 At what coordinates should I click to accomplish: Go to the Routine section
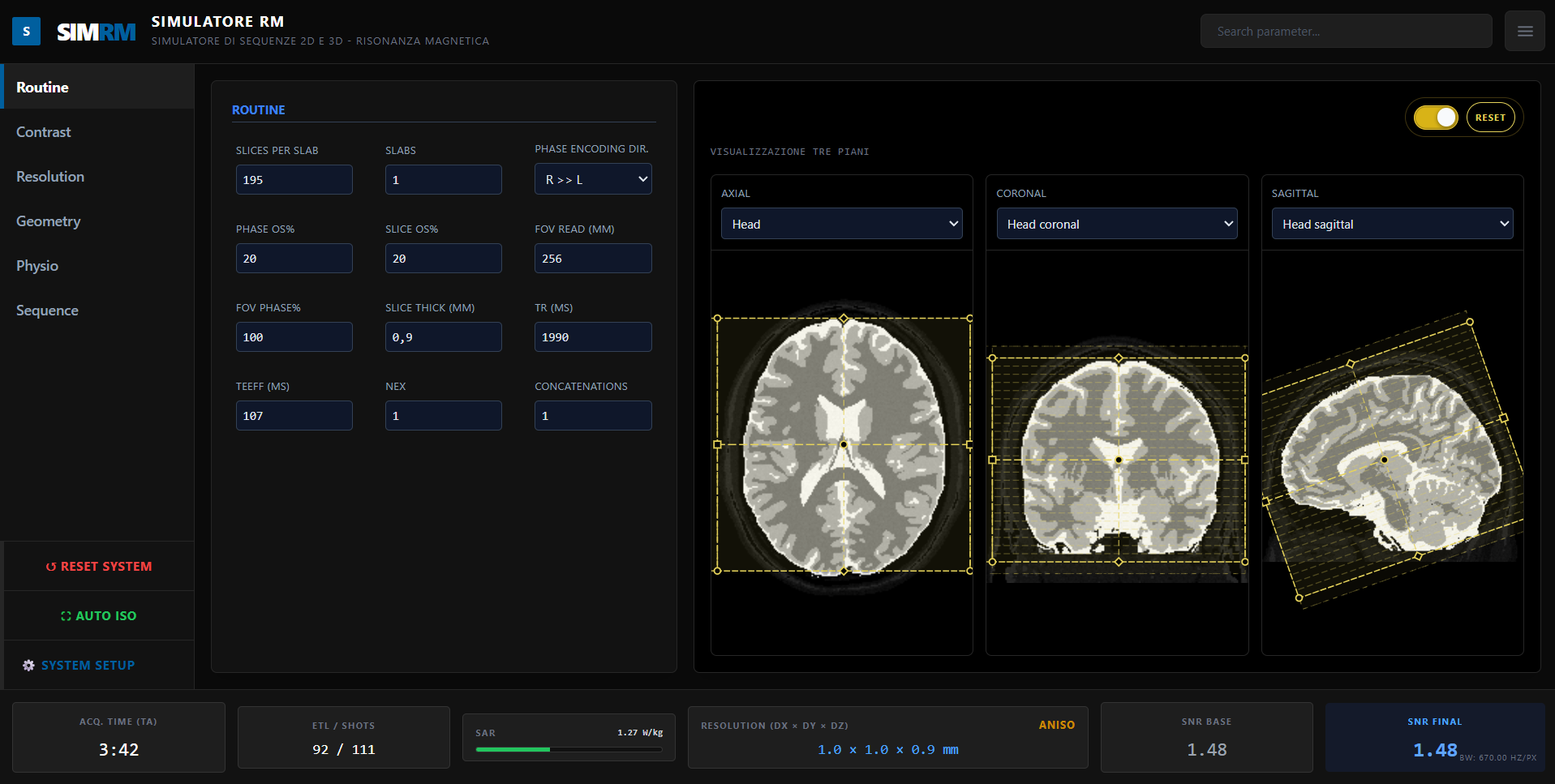point(97,87)
